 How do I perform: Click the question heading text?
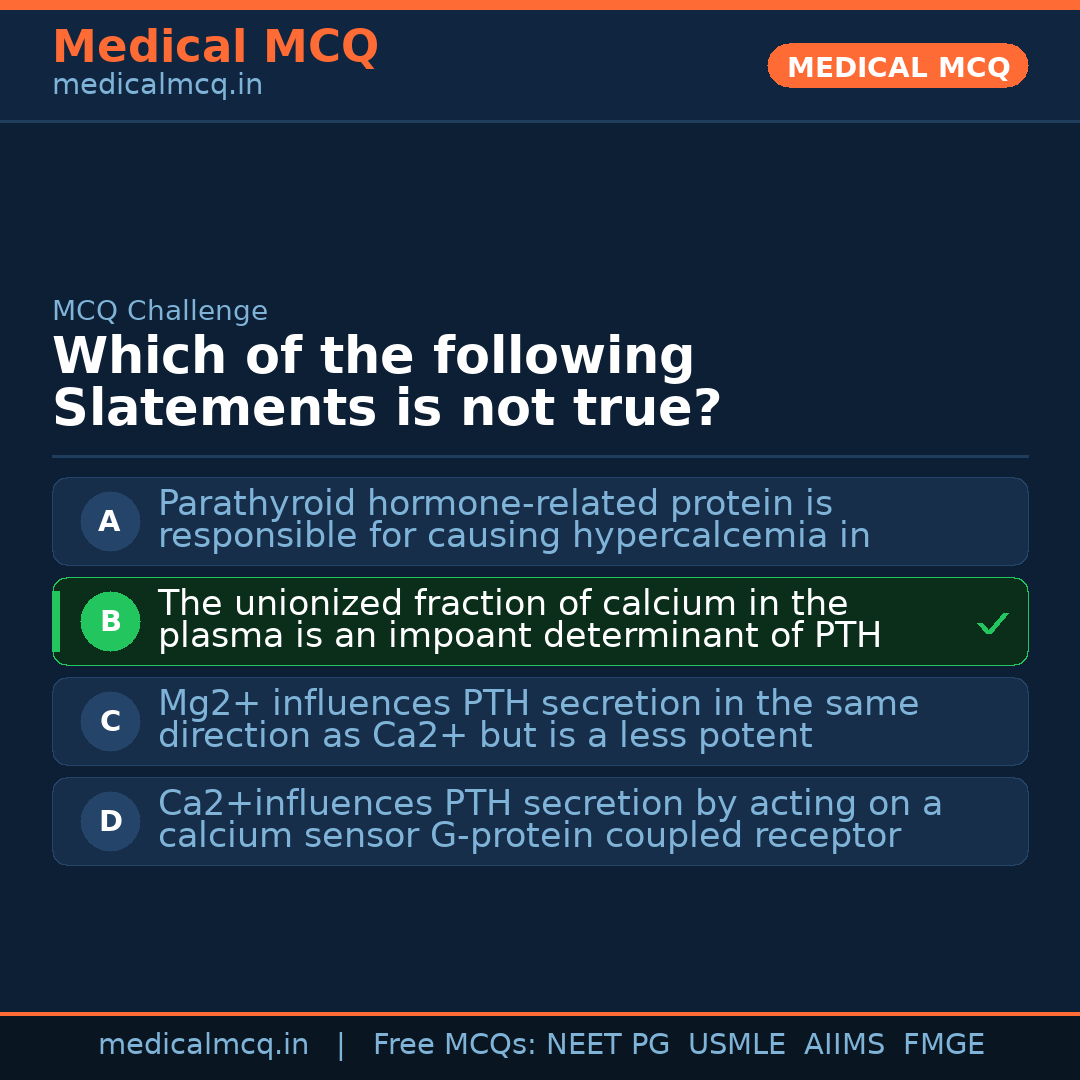[386, 382]
